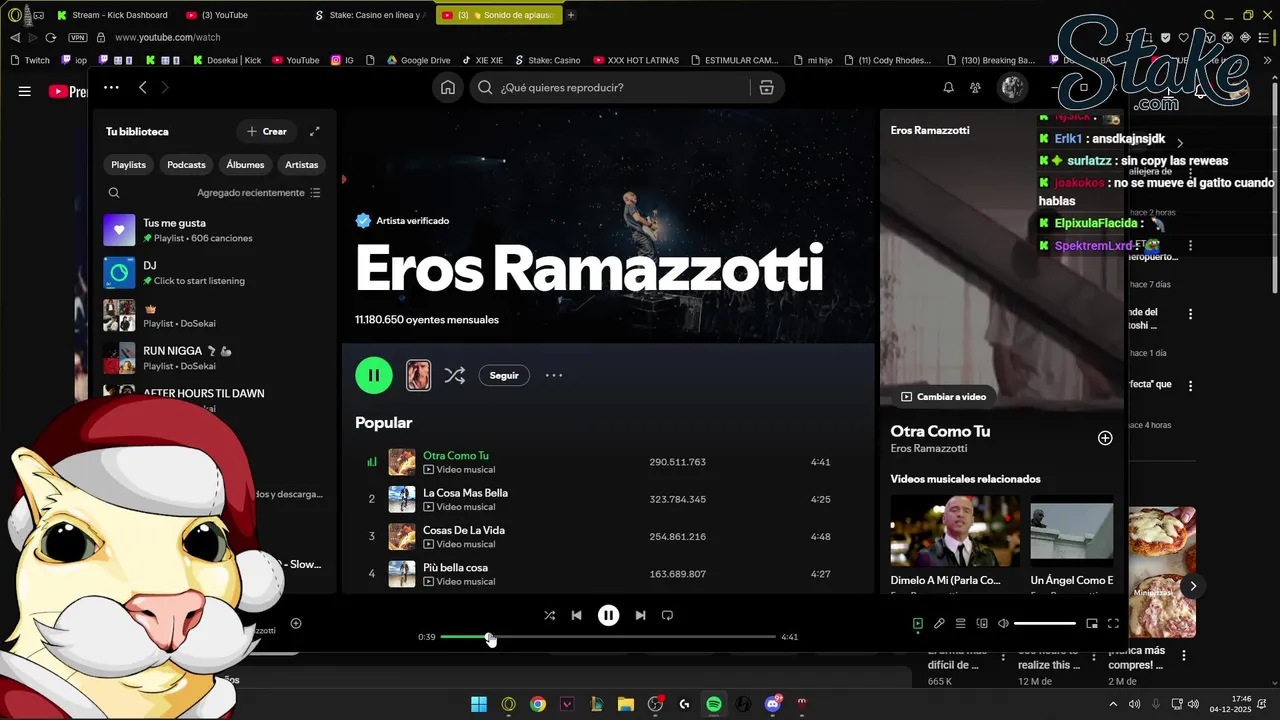This screenshot has height=720, width=1280.
Task: Open Spotify from the Windows taskbar
Action: click(714, 704)
